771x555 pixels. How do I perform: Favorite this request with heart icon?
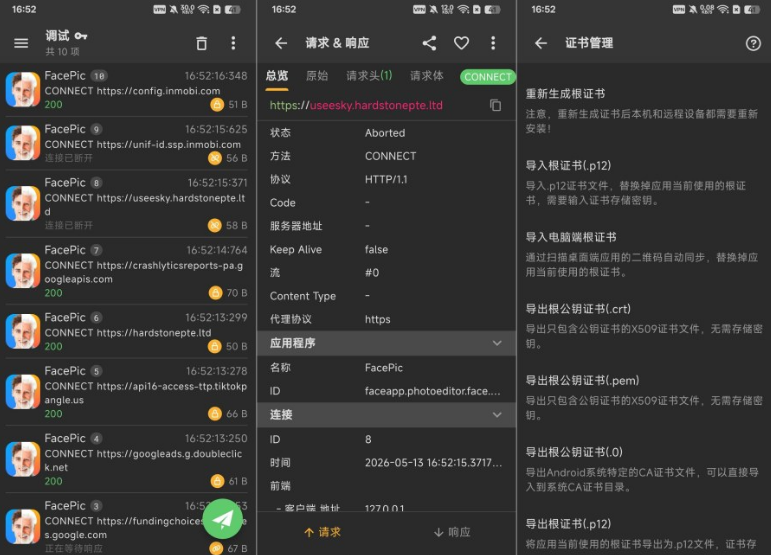coord(461,43)
